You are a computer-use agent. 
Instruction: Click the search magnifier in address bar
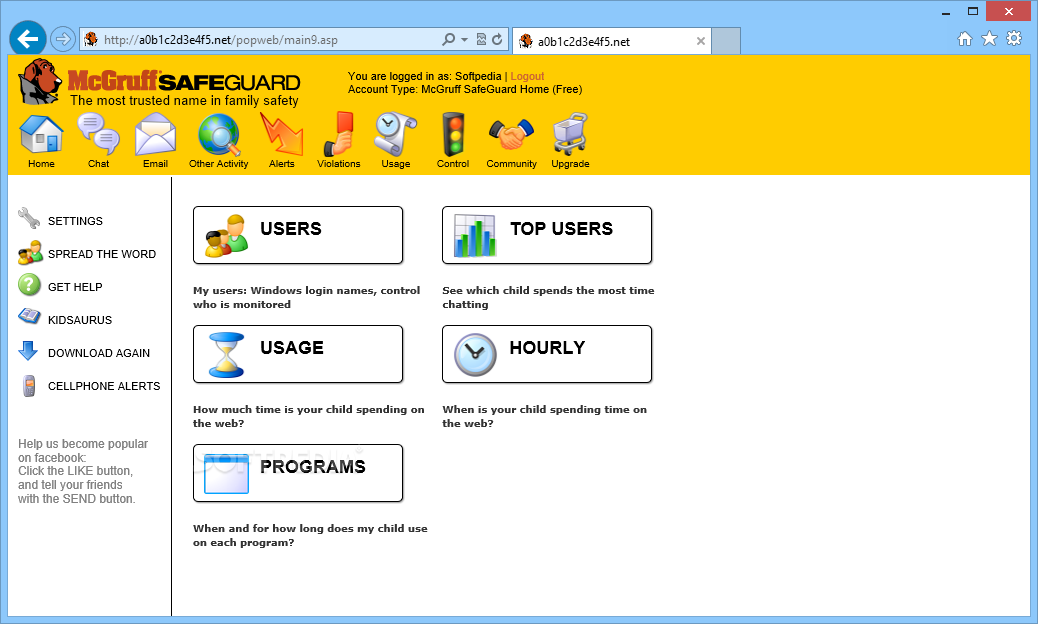click(x=448, y=40)
